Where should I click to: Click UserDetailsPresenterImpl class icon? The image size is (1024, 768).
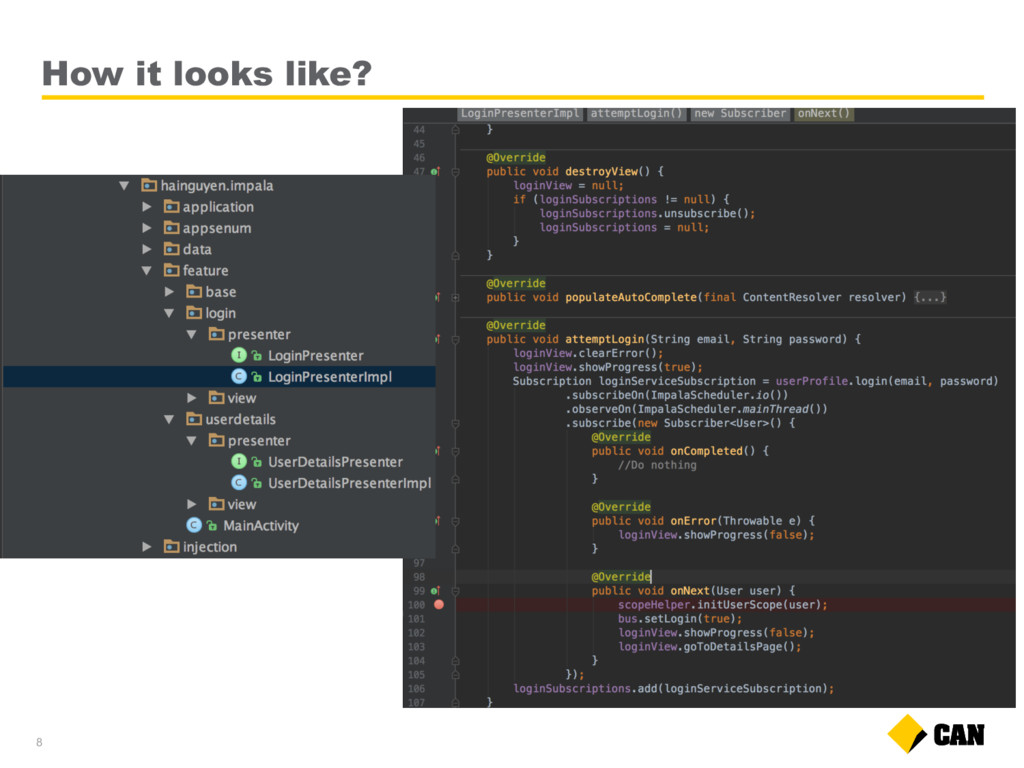239,483
